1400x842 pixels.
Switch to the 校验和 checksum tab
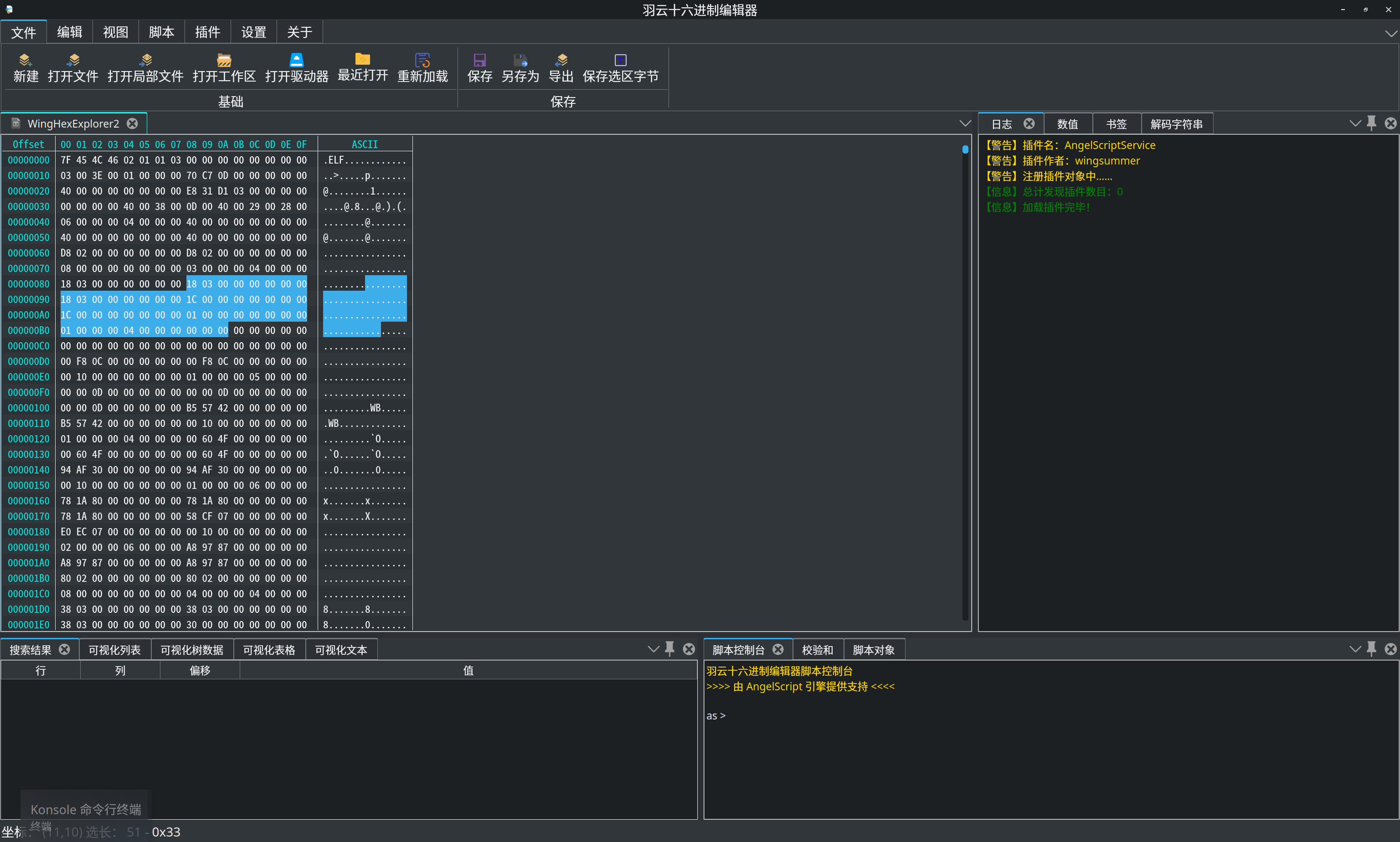pos(818,650)
